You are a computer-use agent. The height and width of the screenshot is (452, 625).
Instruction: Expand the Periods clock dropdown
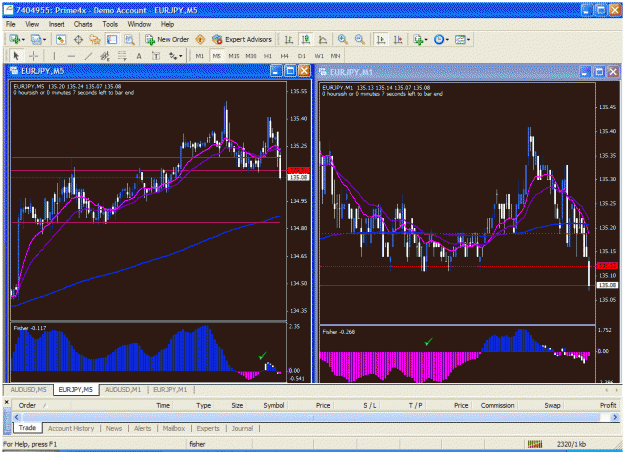tap(447, 39)
